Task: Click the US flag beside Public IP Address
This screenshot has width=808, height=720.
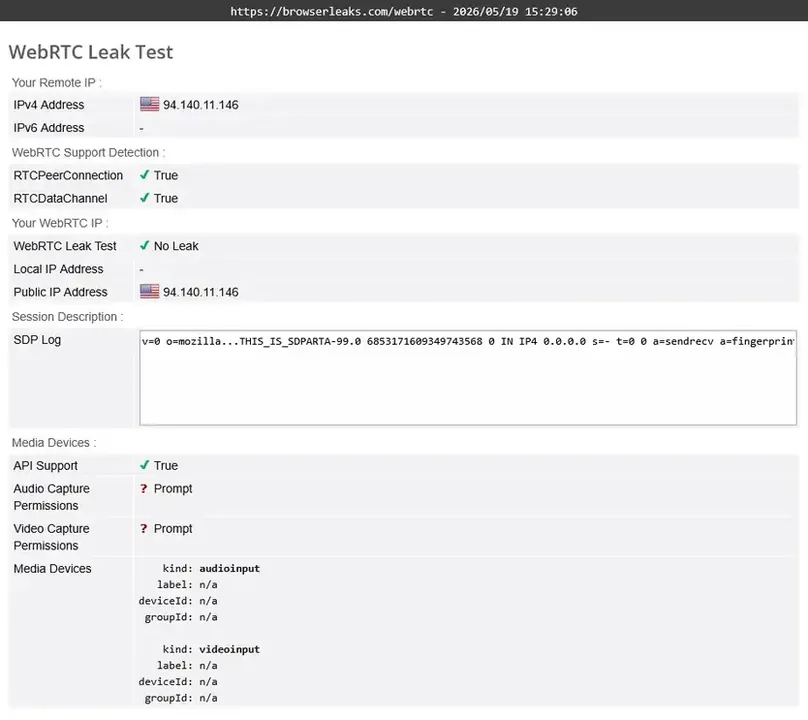Action: (x=149, y=291)
